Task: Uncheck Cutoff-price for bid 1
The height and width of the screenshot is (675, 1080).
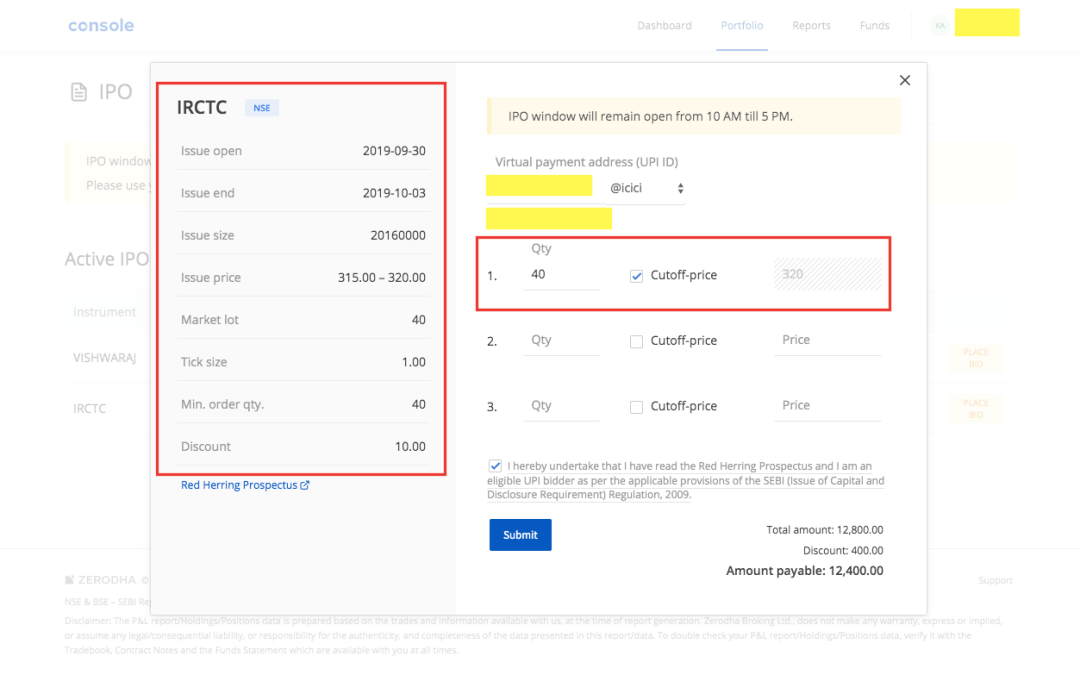Action: tap(636, 276)
